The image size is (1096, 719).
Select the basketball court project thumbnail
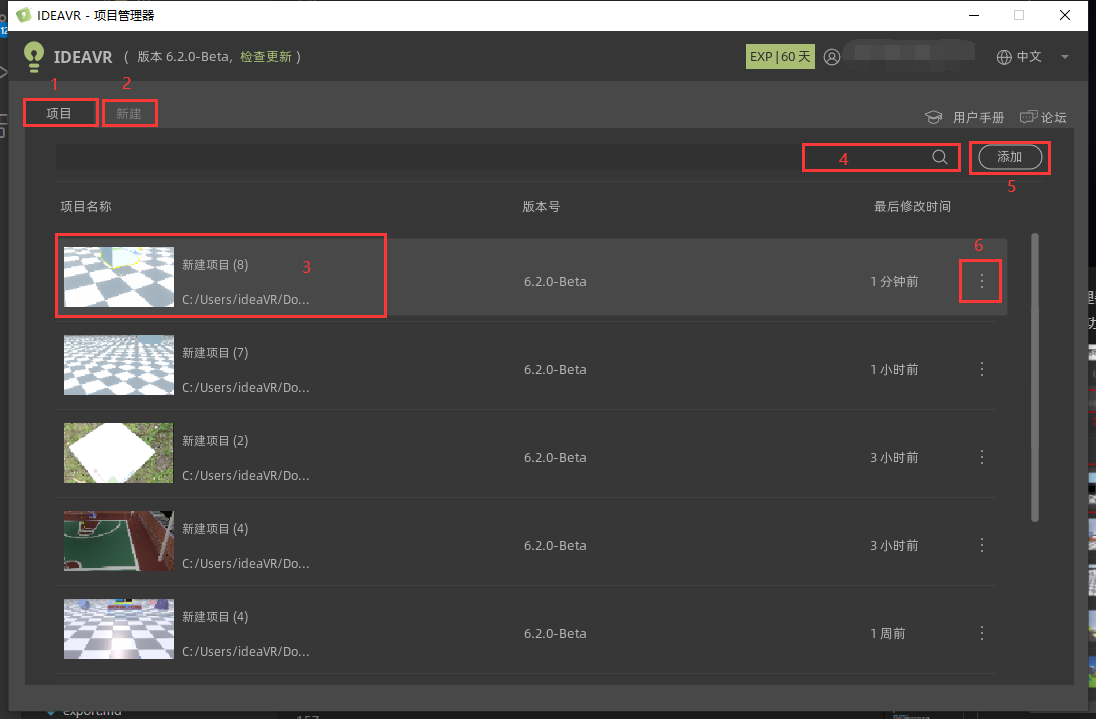pyautogui.click(x=119, y=541)
